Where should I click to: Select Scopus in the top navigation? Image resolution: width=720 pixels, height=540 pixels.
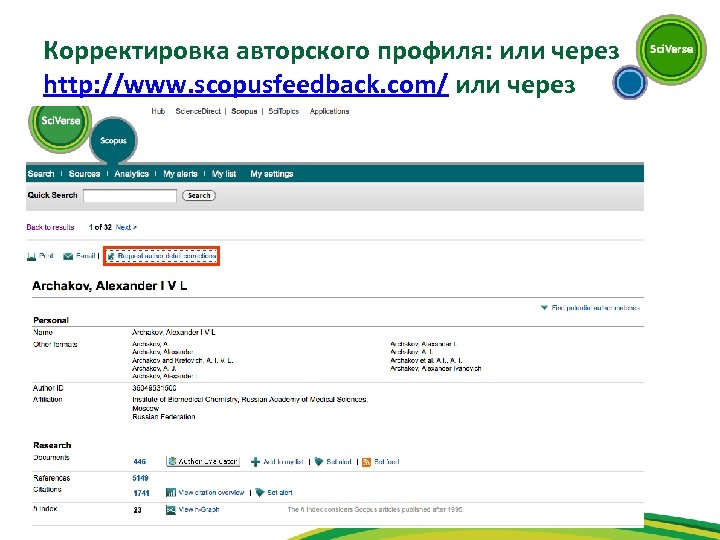point(244,111)
